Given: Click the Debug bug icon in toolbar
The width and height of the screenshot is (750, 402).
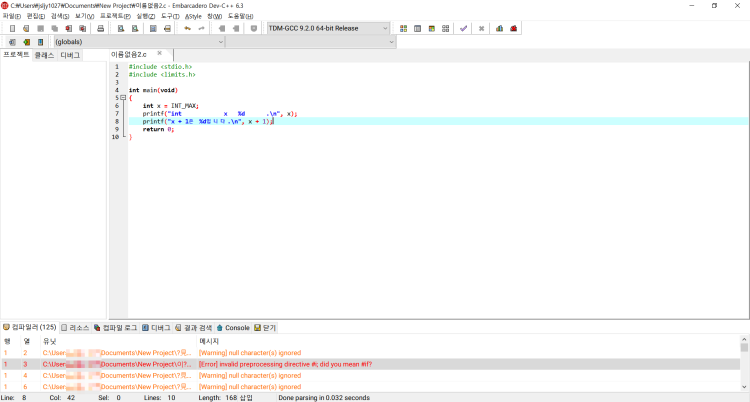Looking at the screenshot, I should pos(513,28).
